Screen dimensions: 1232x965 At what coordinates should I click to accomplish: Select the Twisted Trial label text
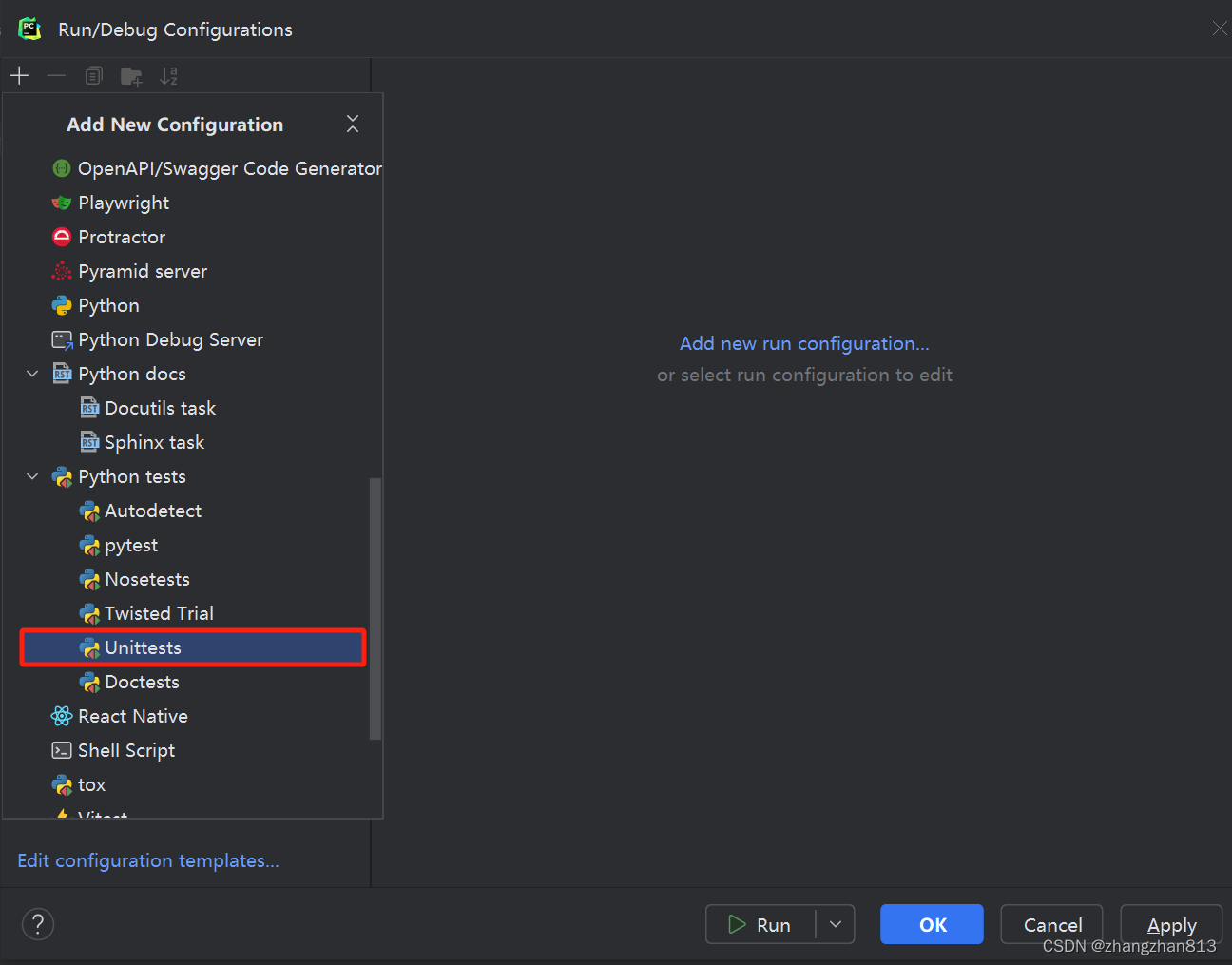point(159,613)
